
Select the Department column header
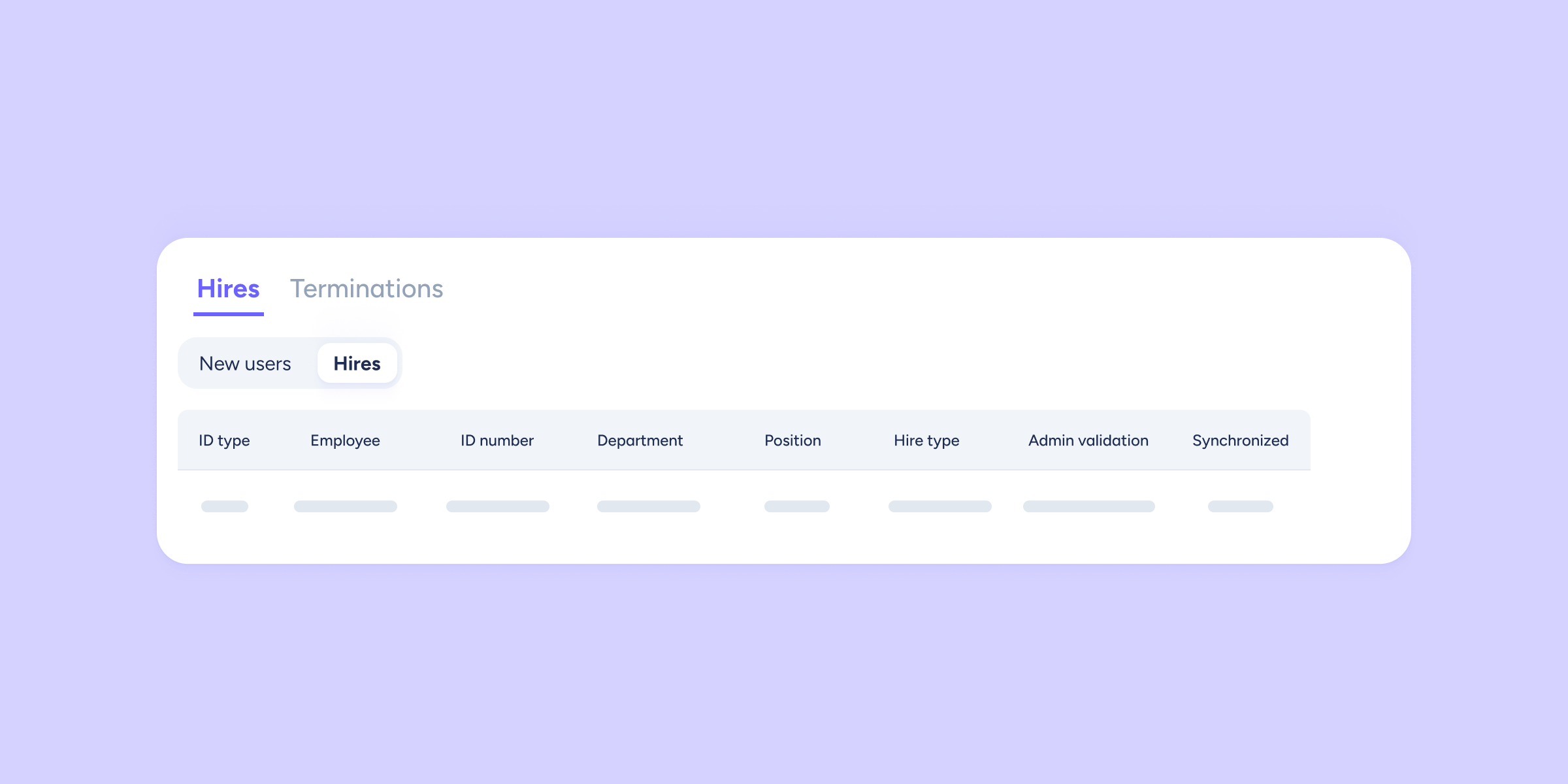(640, 441)
